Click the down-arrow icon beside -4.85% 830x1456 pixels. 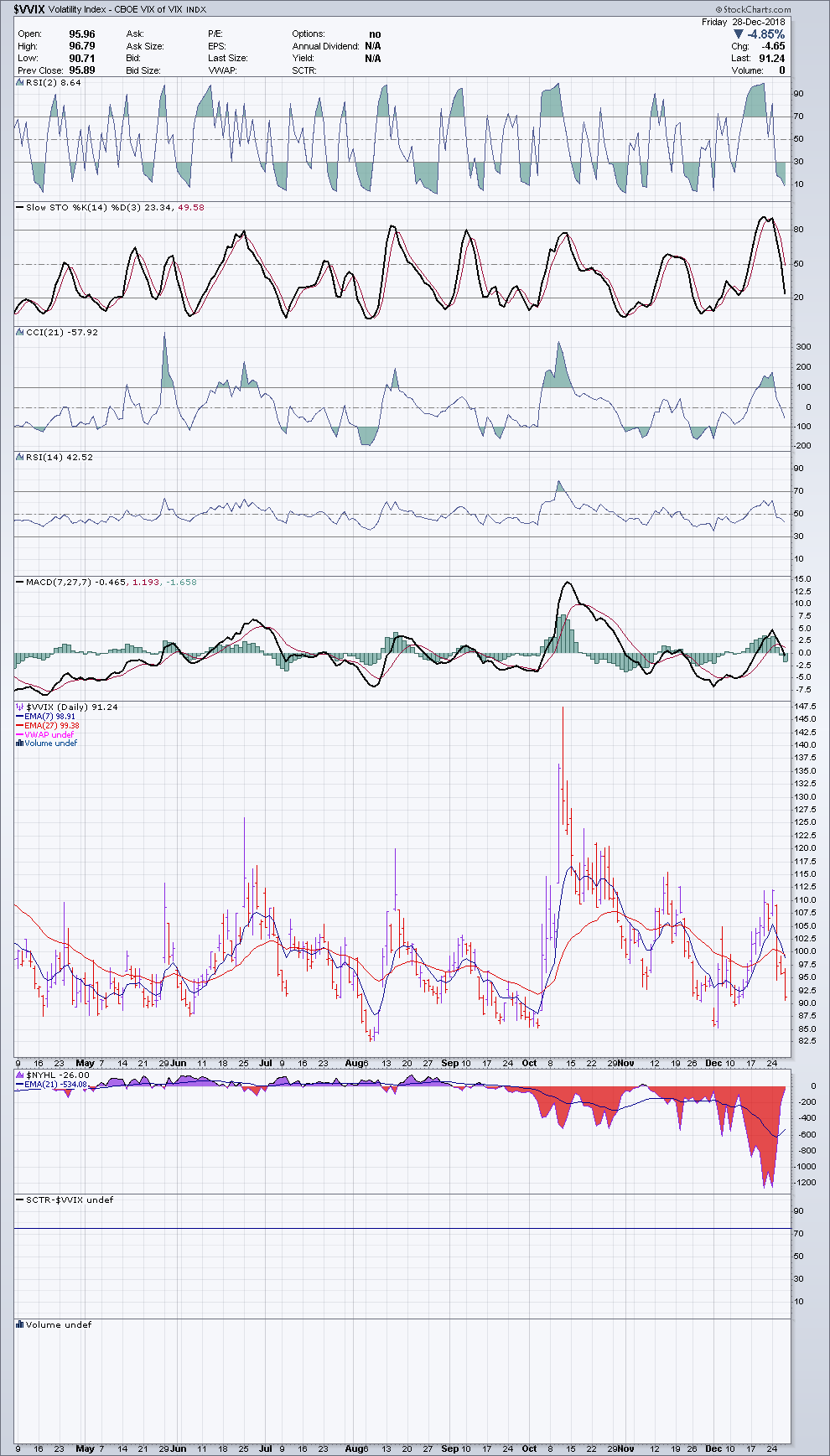[739, 34]
